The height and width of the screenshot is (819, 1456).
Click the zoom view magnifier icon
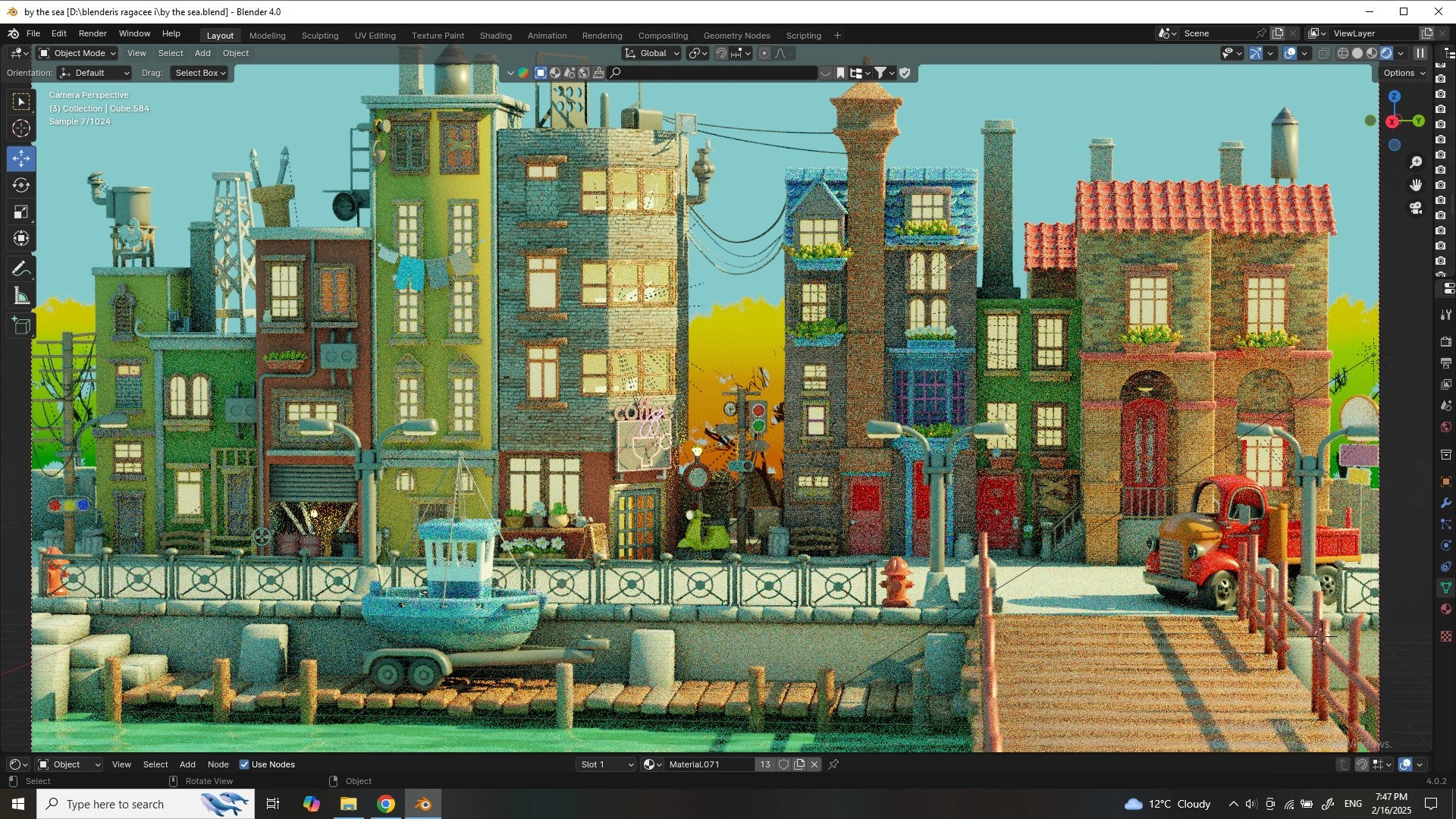1415,162
